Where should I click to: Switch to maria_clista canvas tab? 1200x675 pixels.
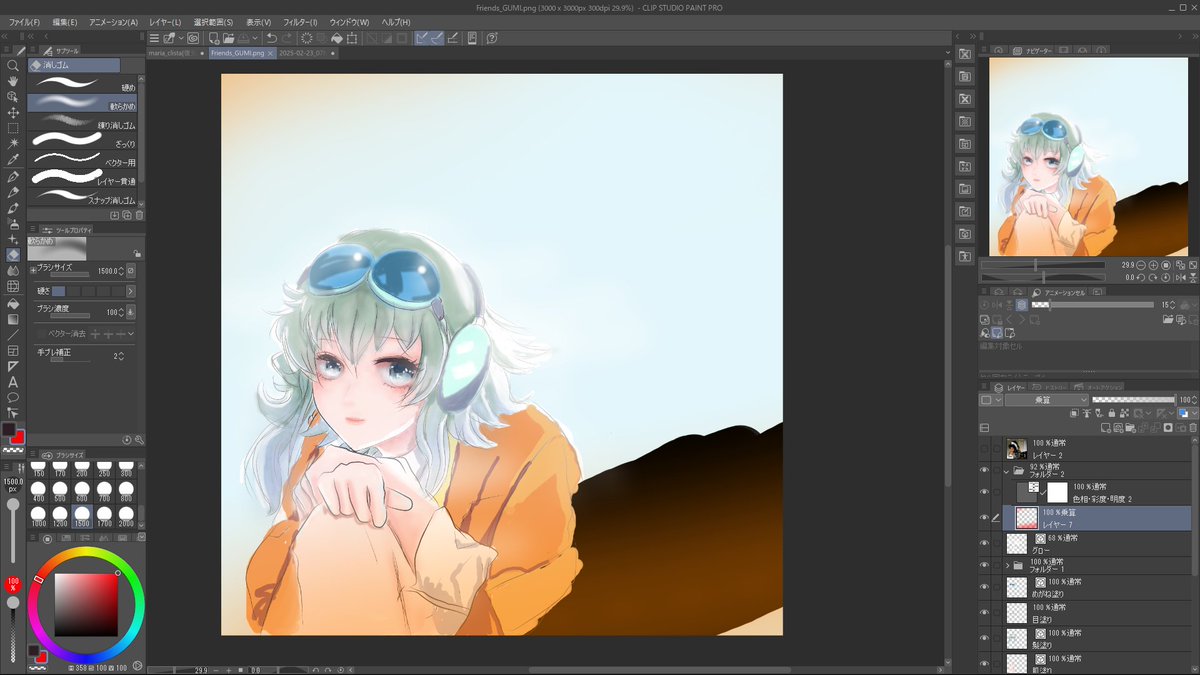[x=175, y=52]
